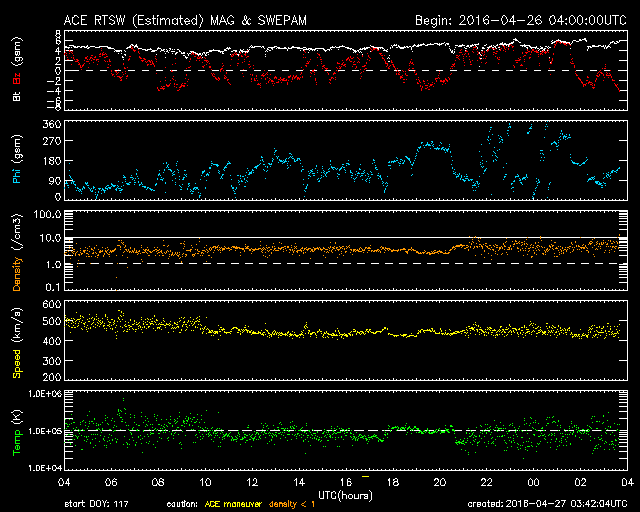Click the blue Phi (gsm) axis label

[x=16, y=159]
